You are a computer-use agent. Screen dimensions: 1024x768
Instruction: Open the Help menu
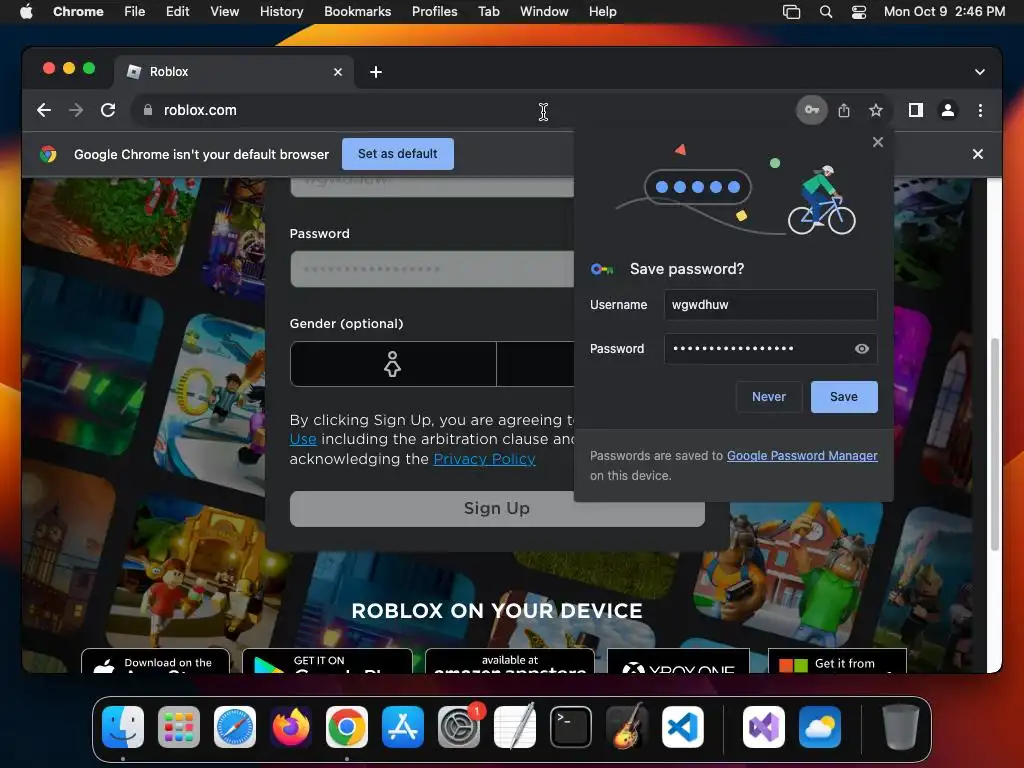(602, 11)
